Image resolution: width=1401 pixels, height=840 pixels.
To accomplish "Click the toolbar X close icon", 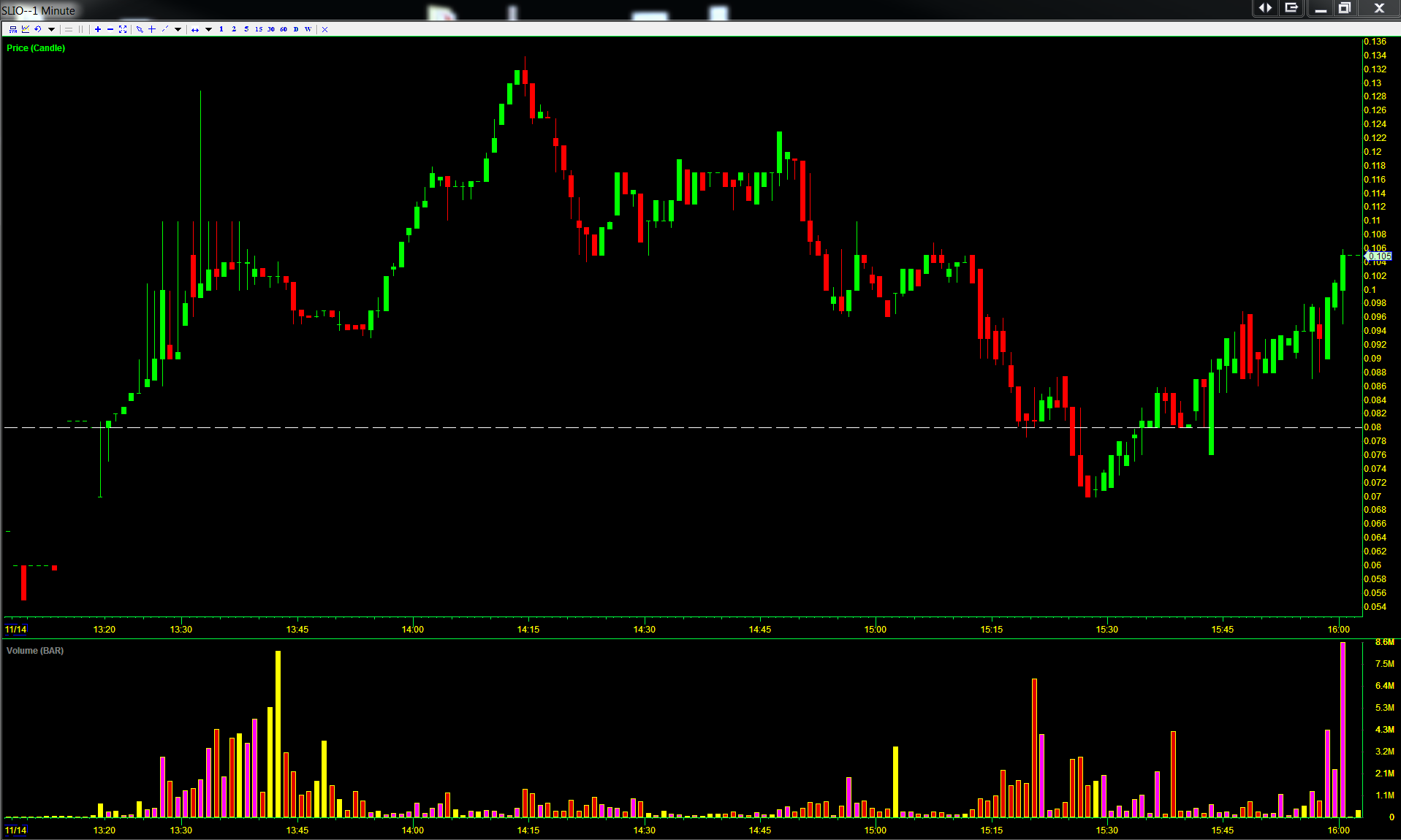I will click(325, 29).
